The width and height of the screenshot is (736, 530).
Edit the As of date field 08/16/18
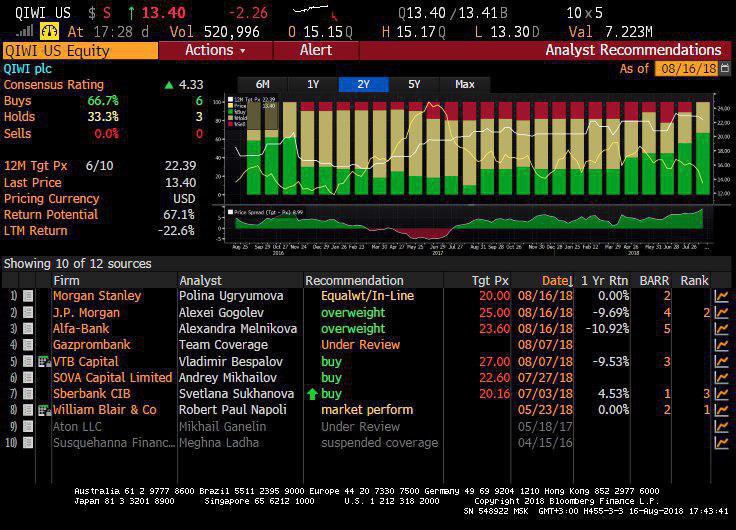coord(687,69)
